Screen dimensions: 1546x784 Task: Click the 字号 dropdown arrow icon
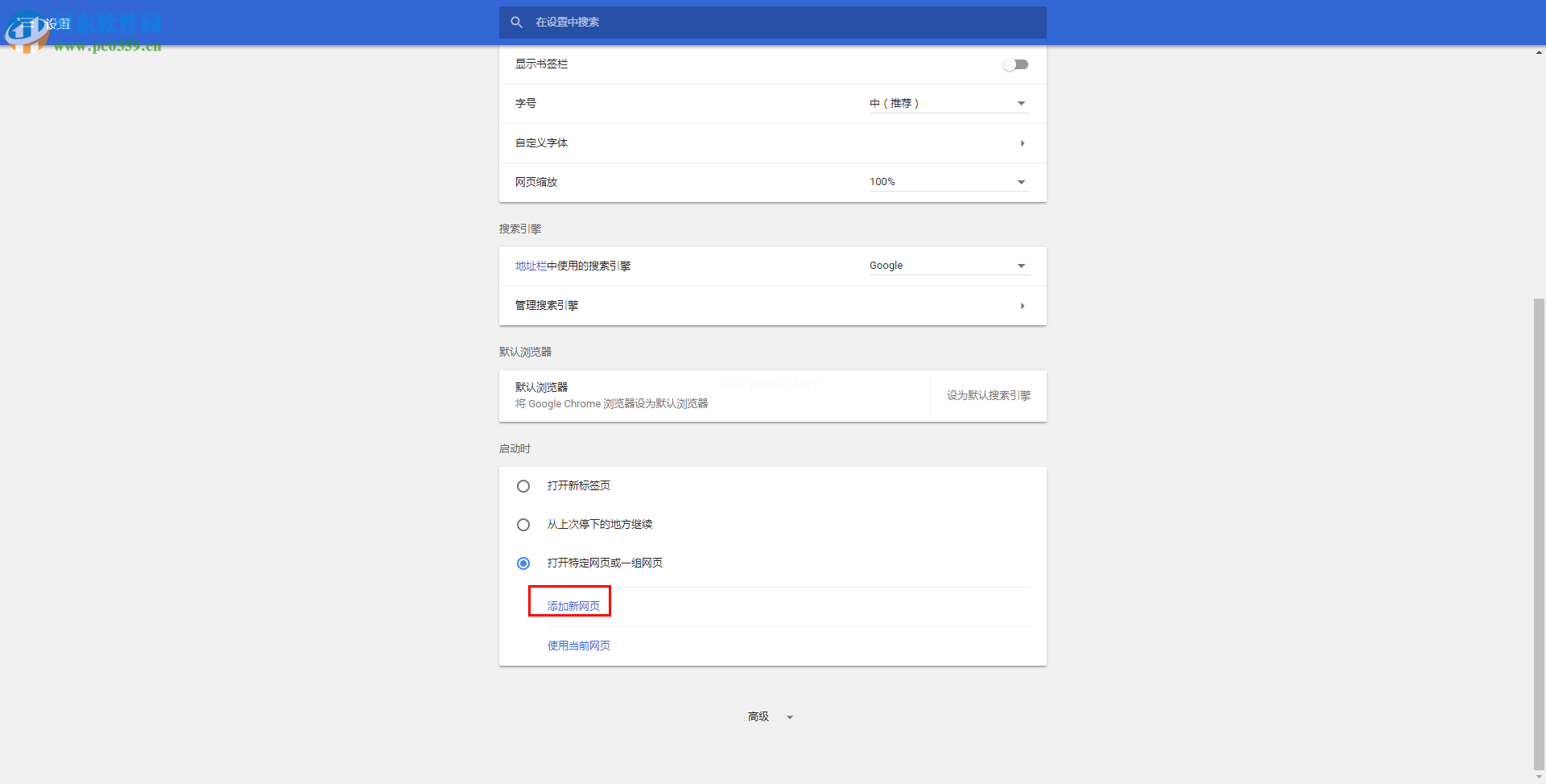tap(1020, 103)
